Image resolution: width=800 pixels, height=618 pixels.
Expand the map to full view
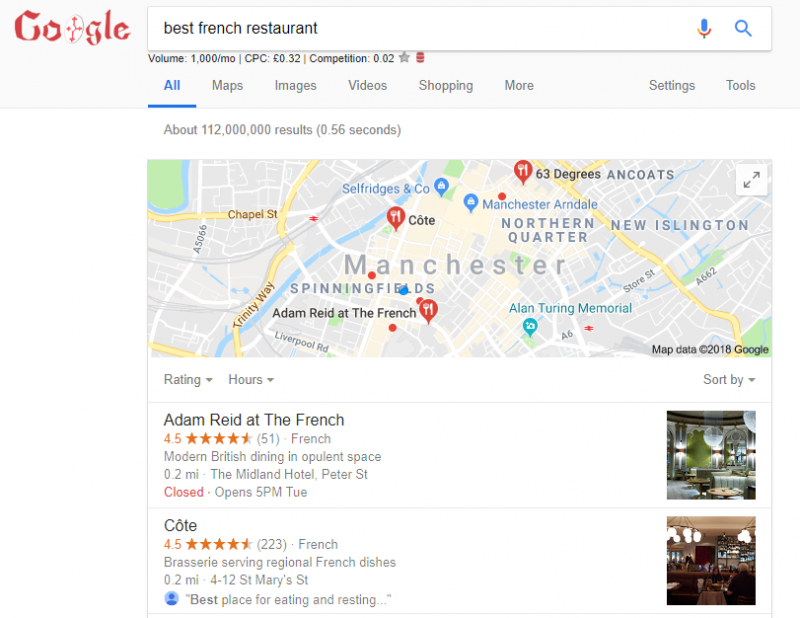(751, 179)
